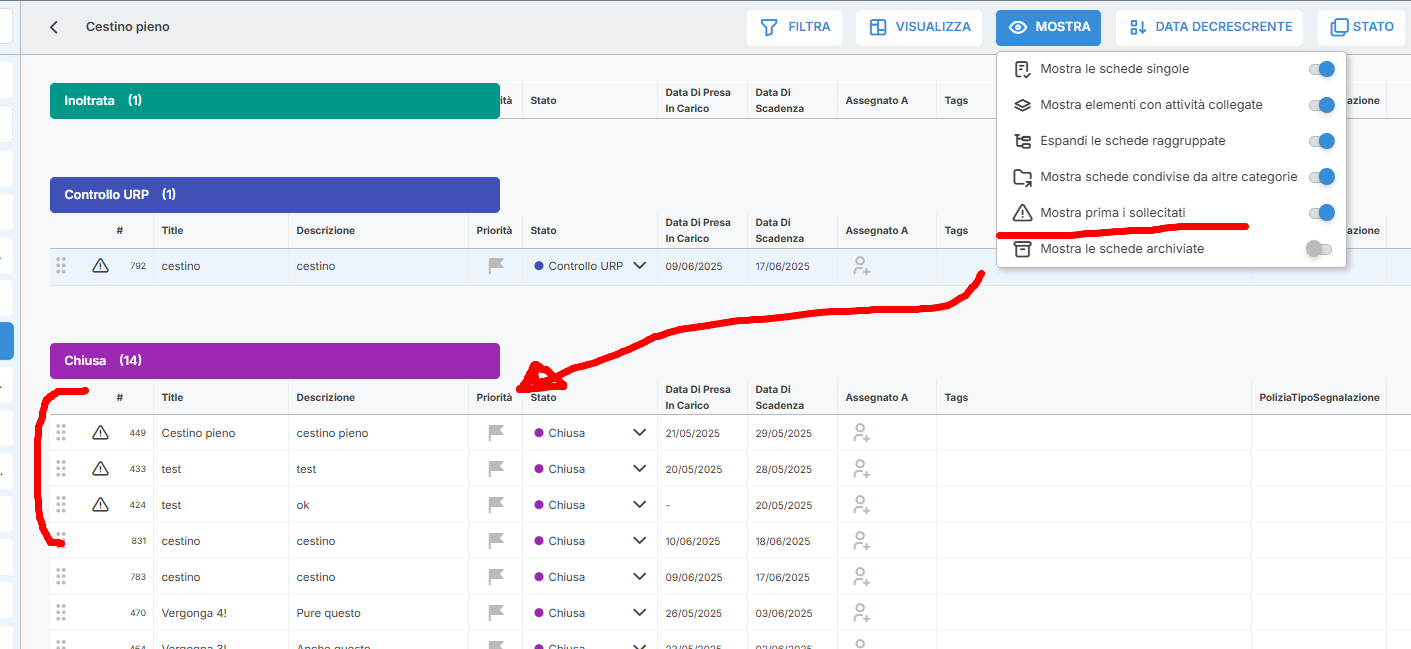
Task: Click warning triangle icon on row 424
Action: tap(100, 505)
